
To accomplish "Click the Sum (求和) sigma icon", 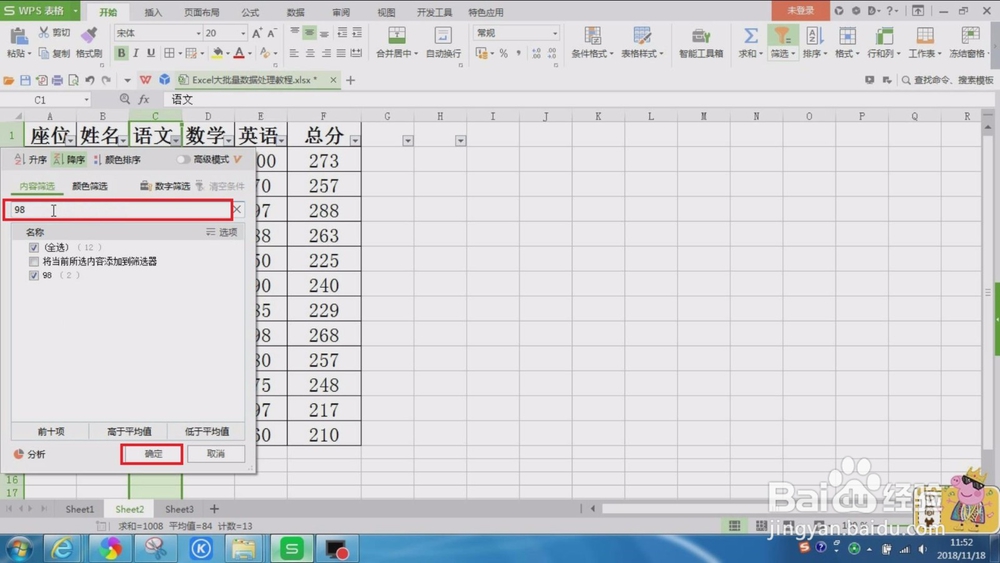I will click(x=751, y=36).
